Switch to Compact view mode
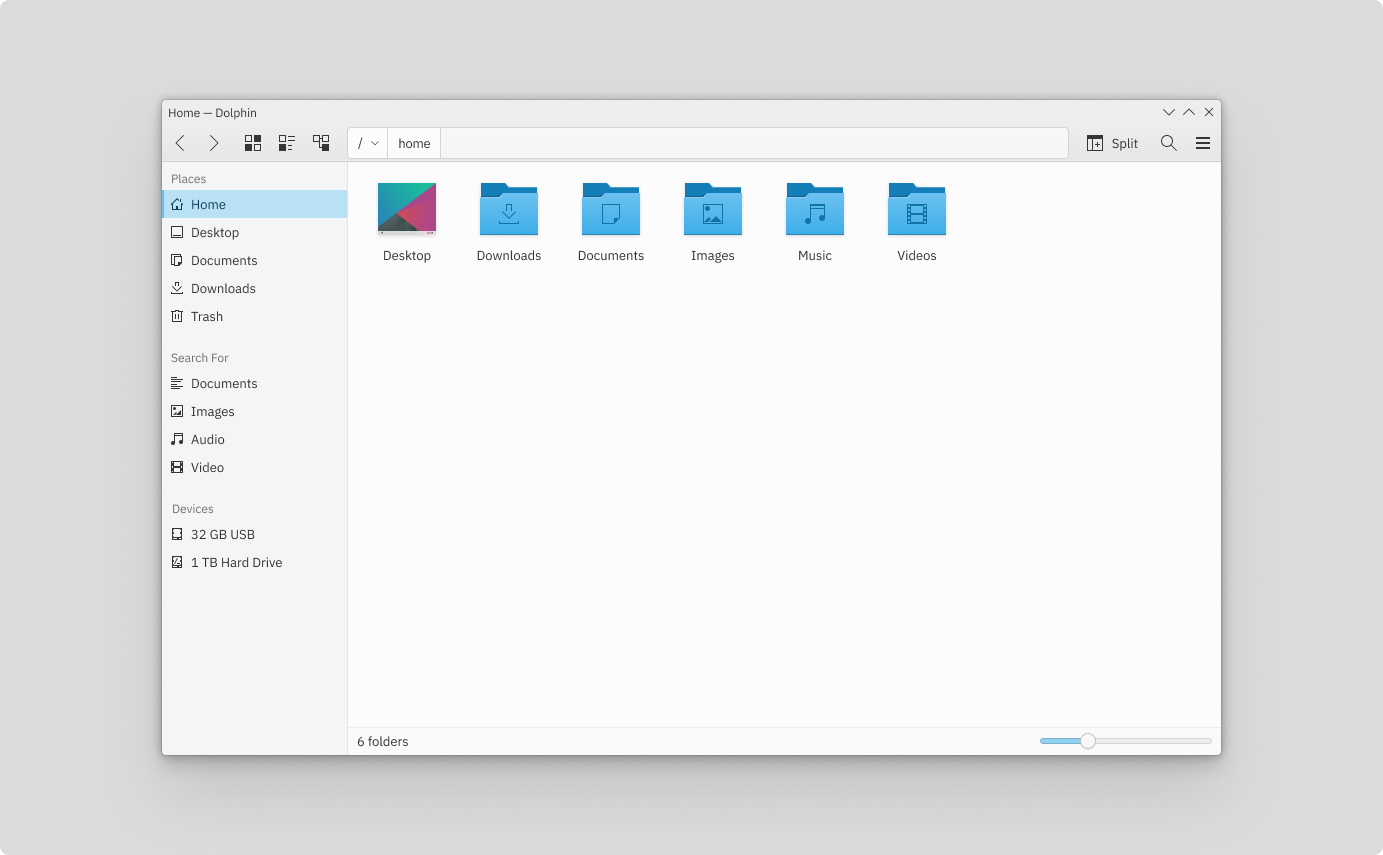Screen dimensions: 1383x855 [287, 142]
